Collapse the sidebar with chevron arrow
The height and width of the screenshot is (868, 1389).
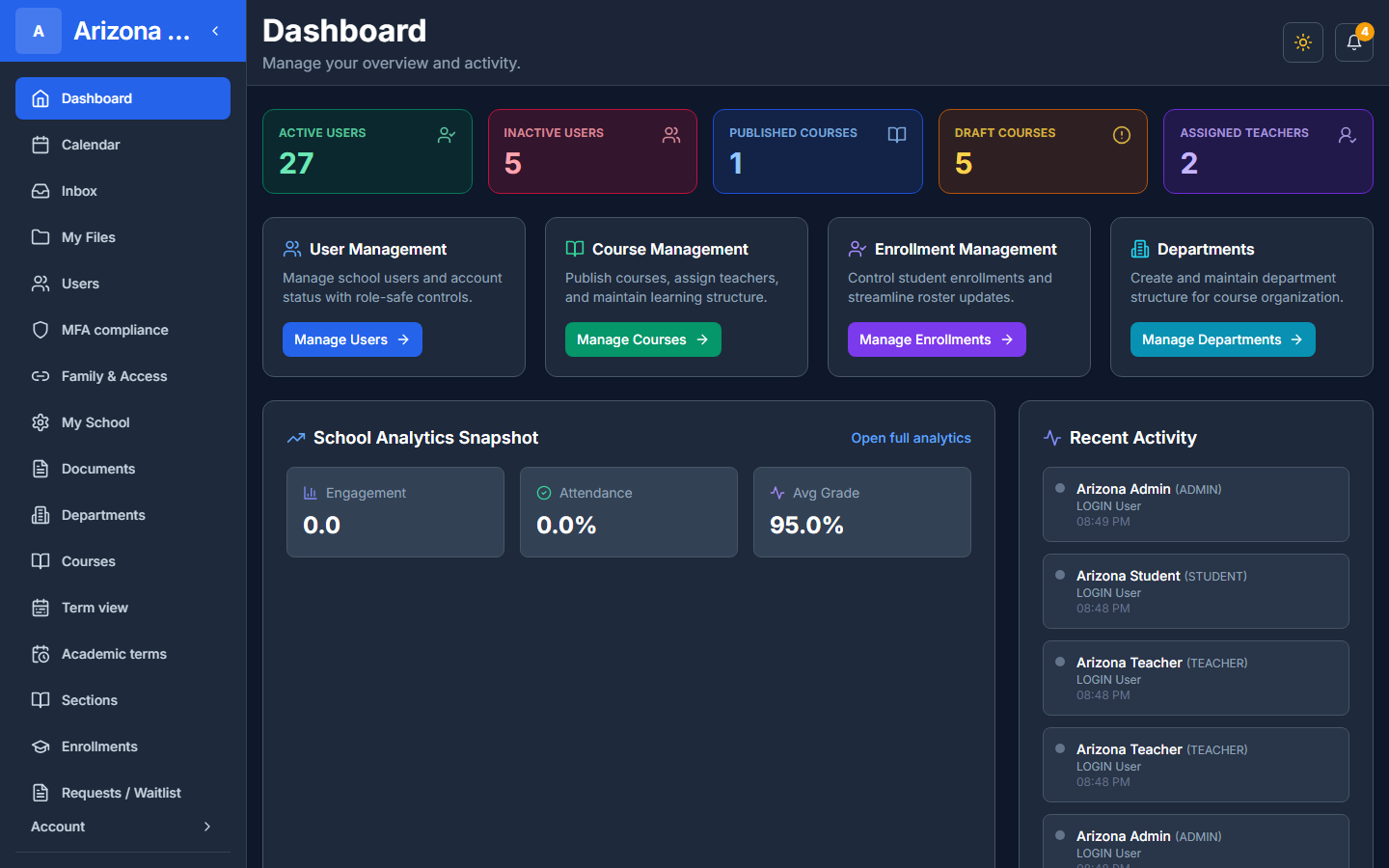click(x=215, y=31)
